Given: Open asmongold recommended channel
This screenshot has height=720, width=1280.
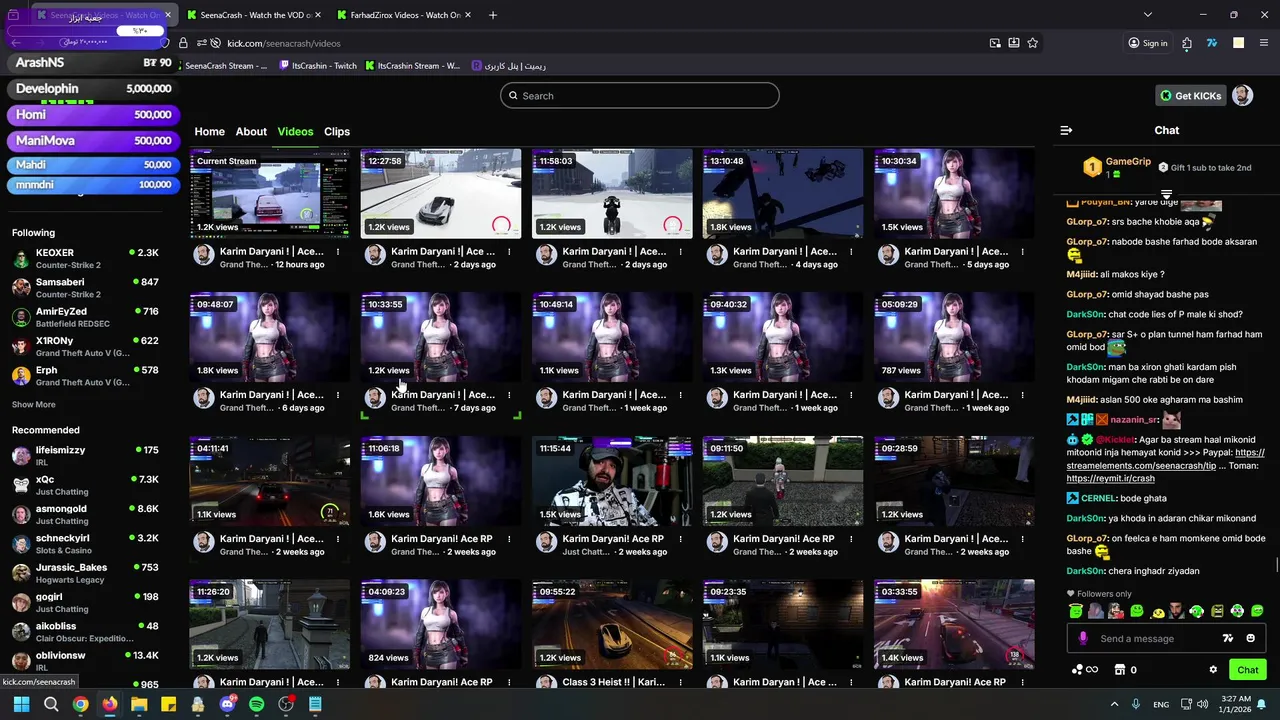Looking at the screenshot, I should 85,514.
